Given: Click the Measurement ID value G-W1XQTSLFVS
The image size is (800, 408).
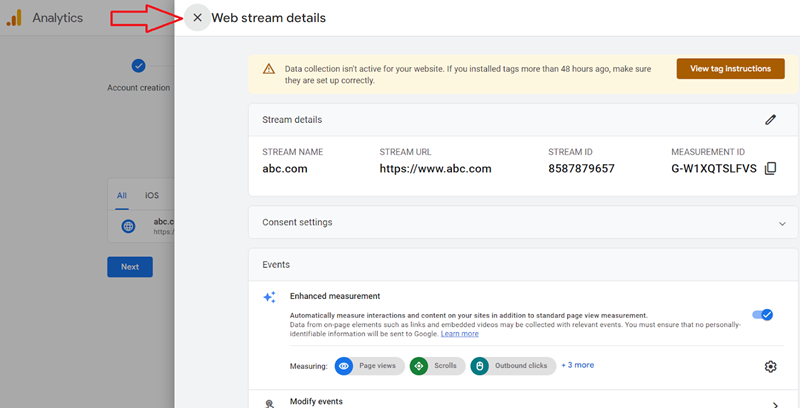Looking at the screenshot, I should (x=714, y=169).
